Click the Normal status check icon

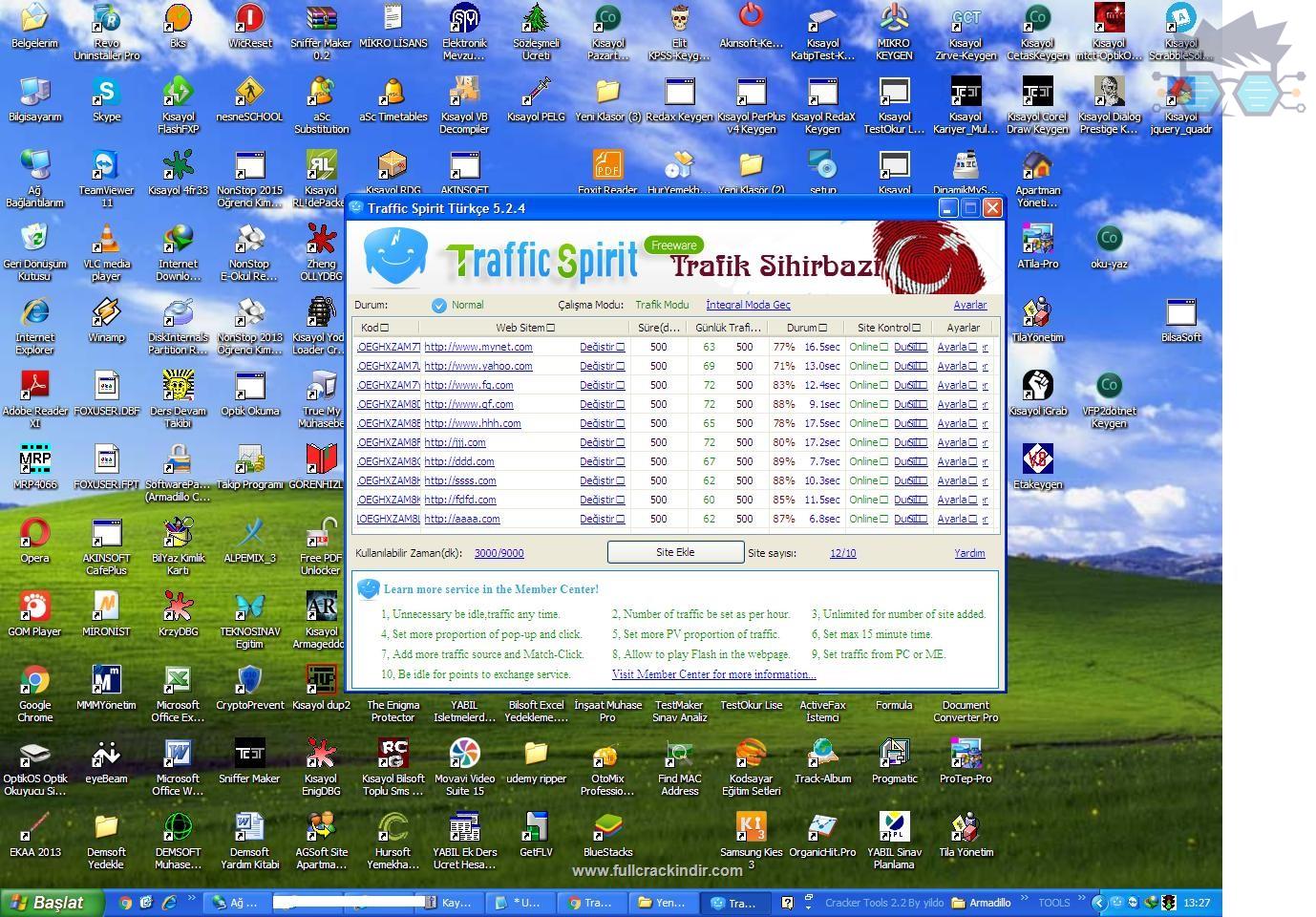pos(438,306)
